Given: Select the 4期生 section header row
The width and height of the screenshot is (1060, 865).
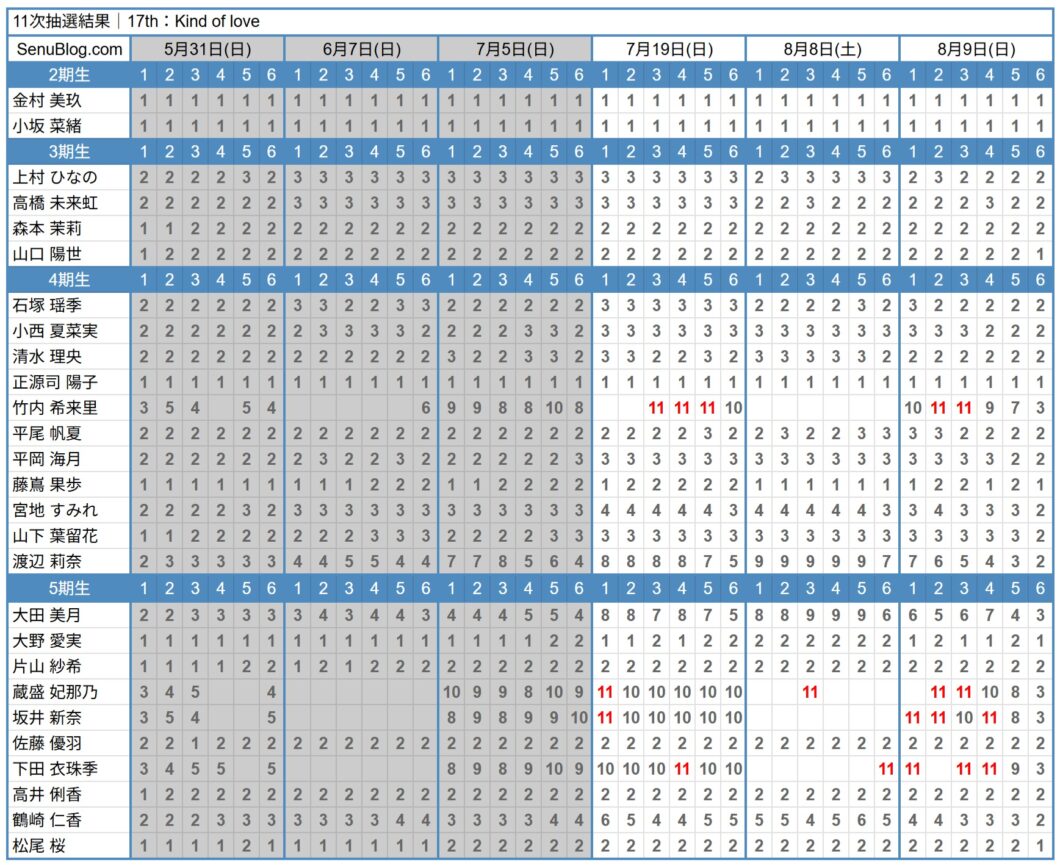Looking at the screenshot, I should click(x=530, y=280).
